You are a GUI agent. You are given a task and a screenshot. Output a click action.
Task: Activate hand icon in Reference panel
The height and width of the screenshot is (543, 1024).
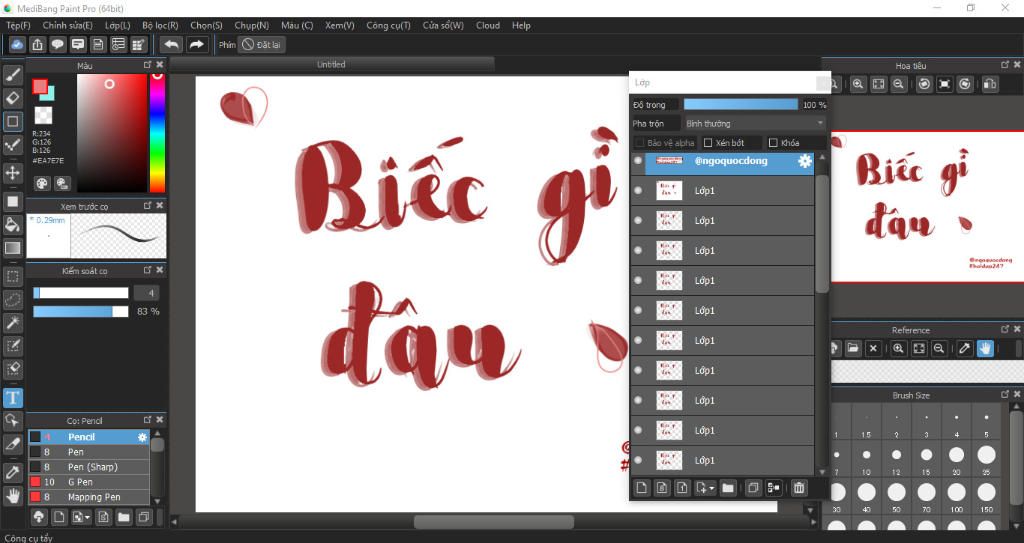point(985,348)
